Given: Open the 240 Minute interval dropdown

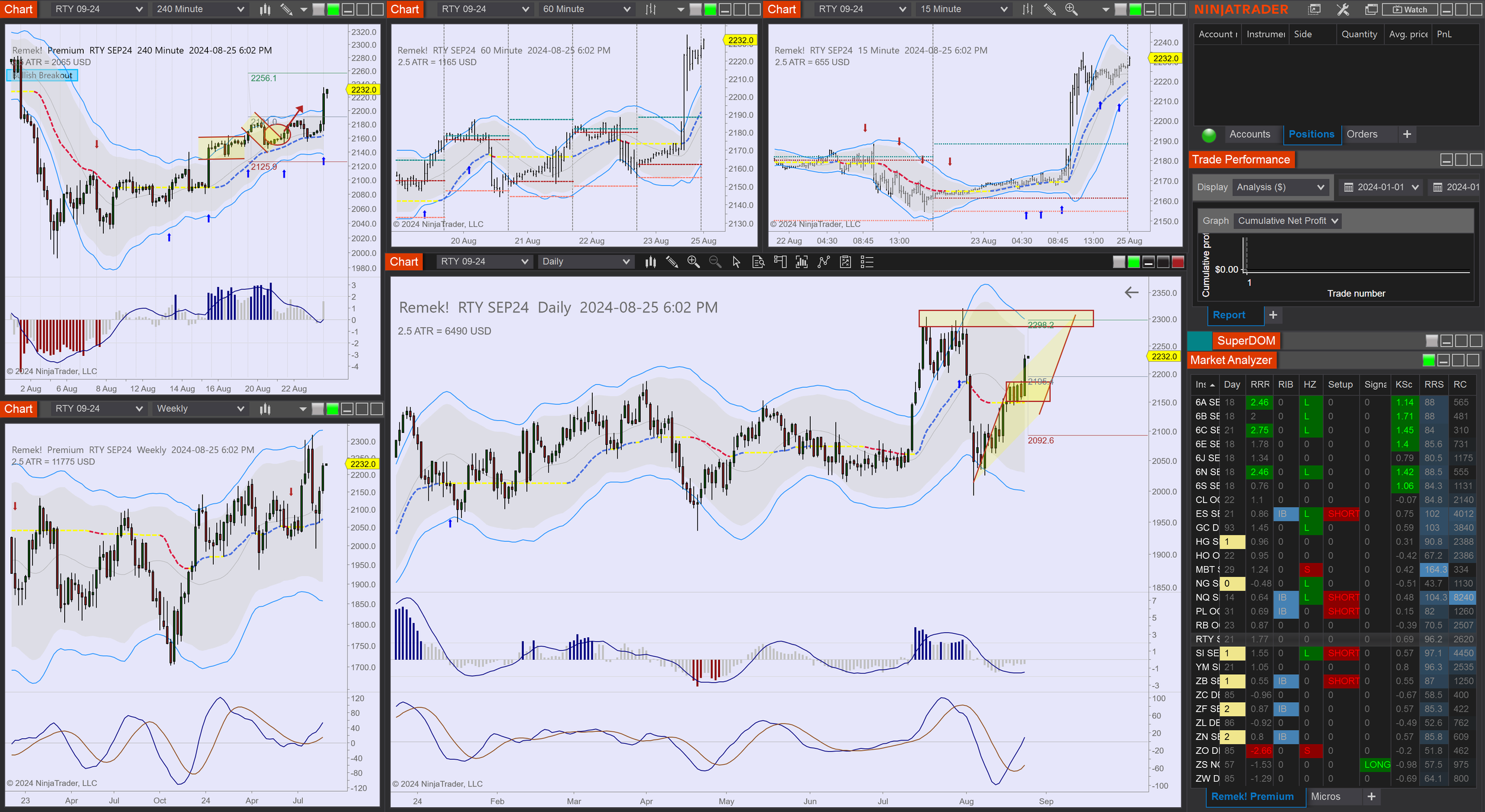Looking at the screenshot, I should [200, 9].
